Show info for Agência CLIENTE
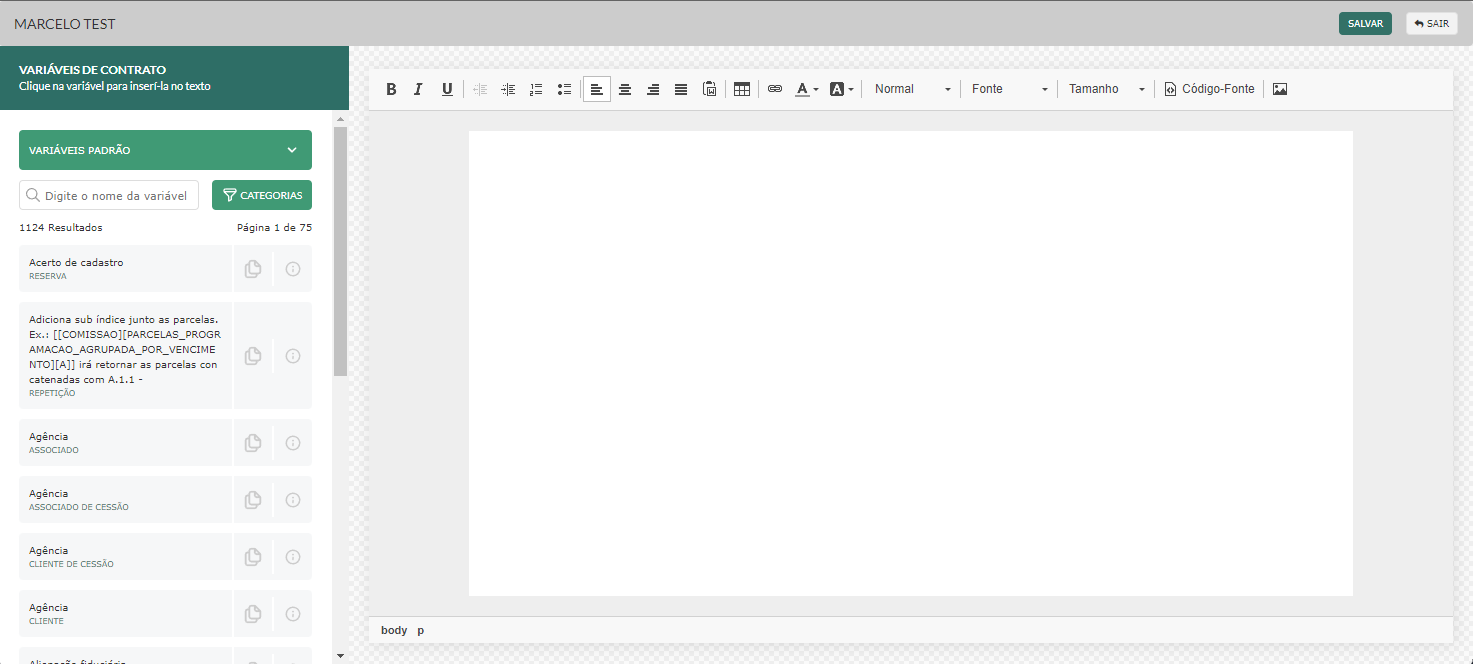 click(x=293, y=613)
